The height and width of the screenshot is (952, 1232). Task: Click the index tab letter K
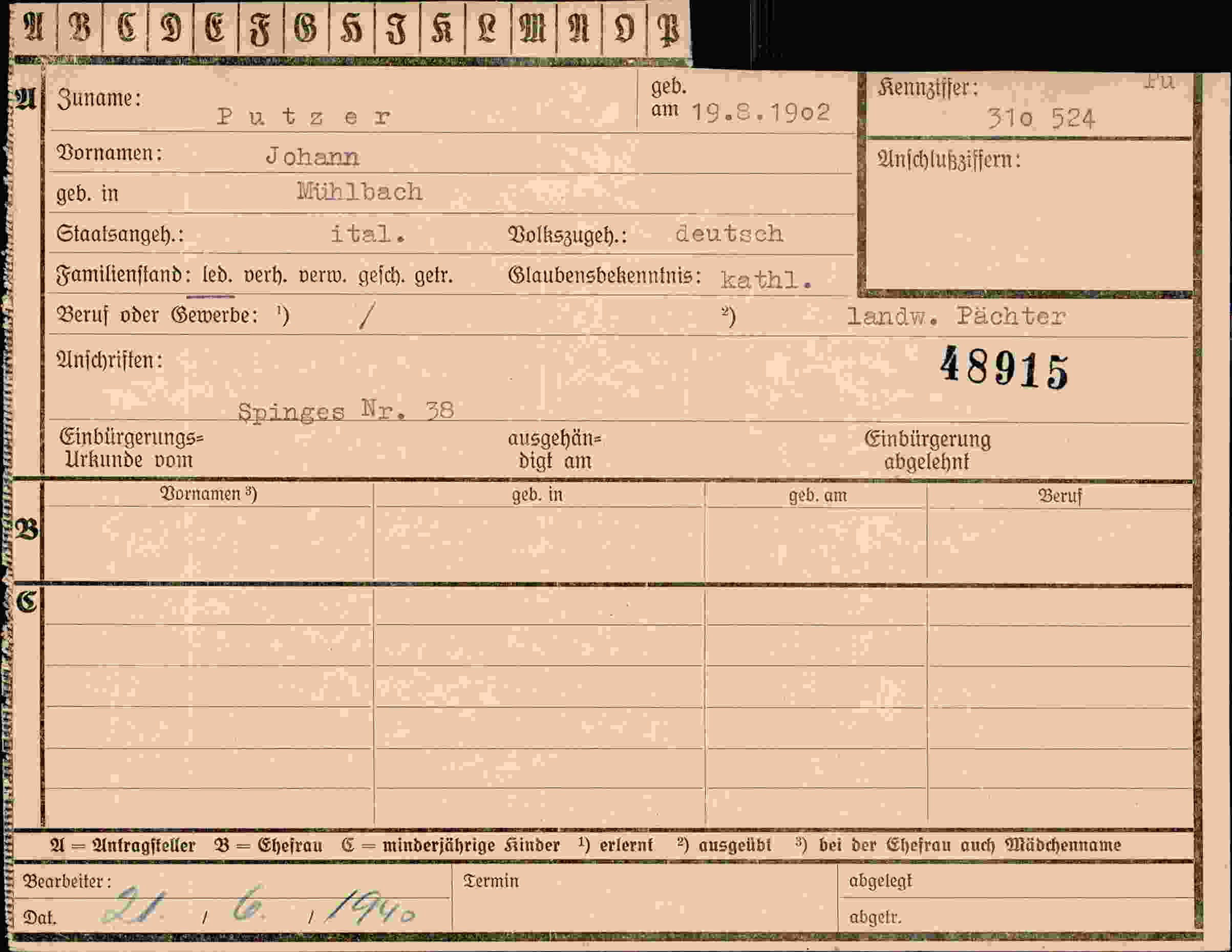442,29
